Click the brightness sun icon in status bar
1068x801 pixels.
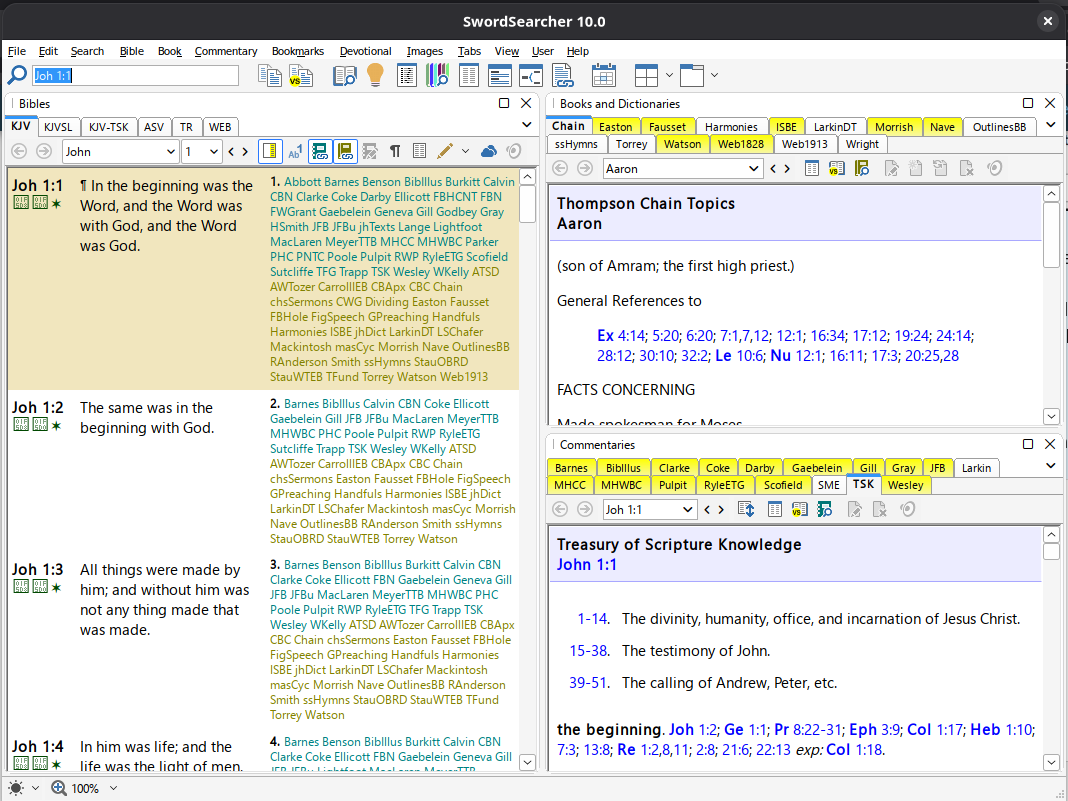pos(16,788)
